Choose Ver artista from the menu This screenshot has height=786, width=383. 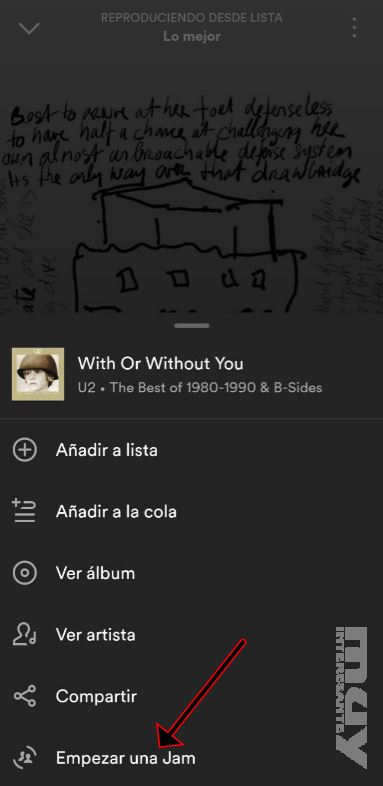tap(192, 635)
